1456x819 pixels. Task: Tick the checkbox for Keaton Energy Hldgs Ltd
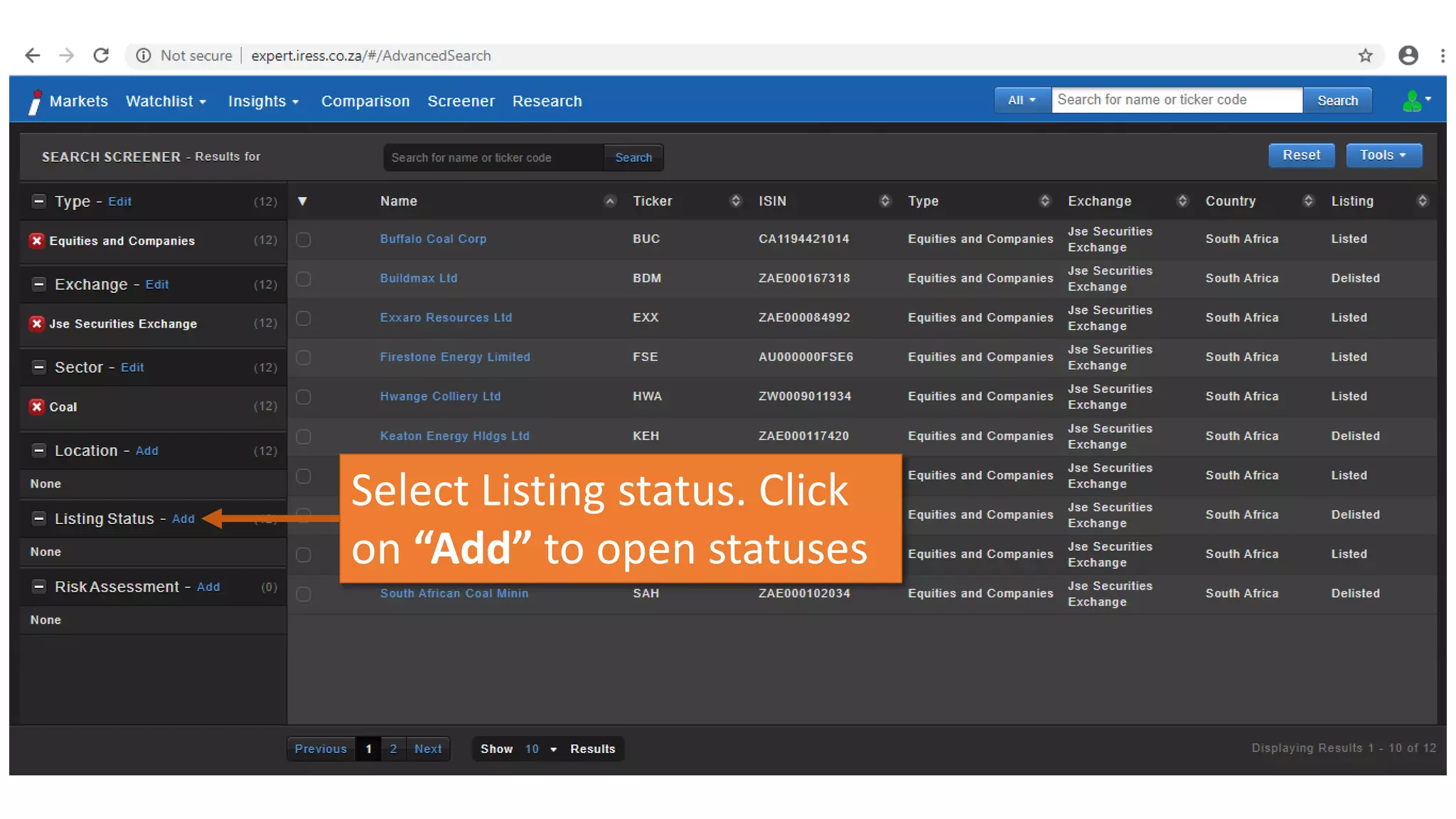tap(304, 437)
